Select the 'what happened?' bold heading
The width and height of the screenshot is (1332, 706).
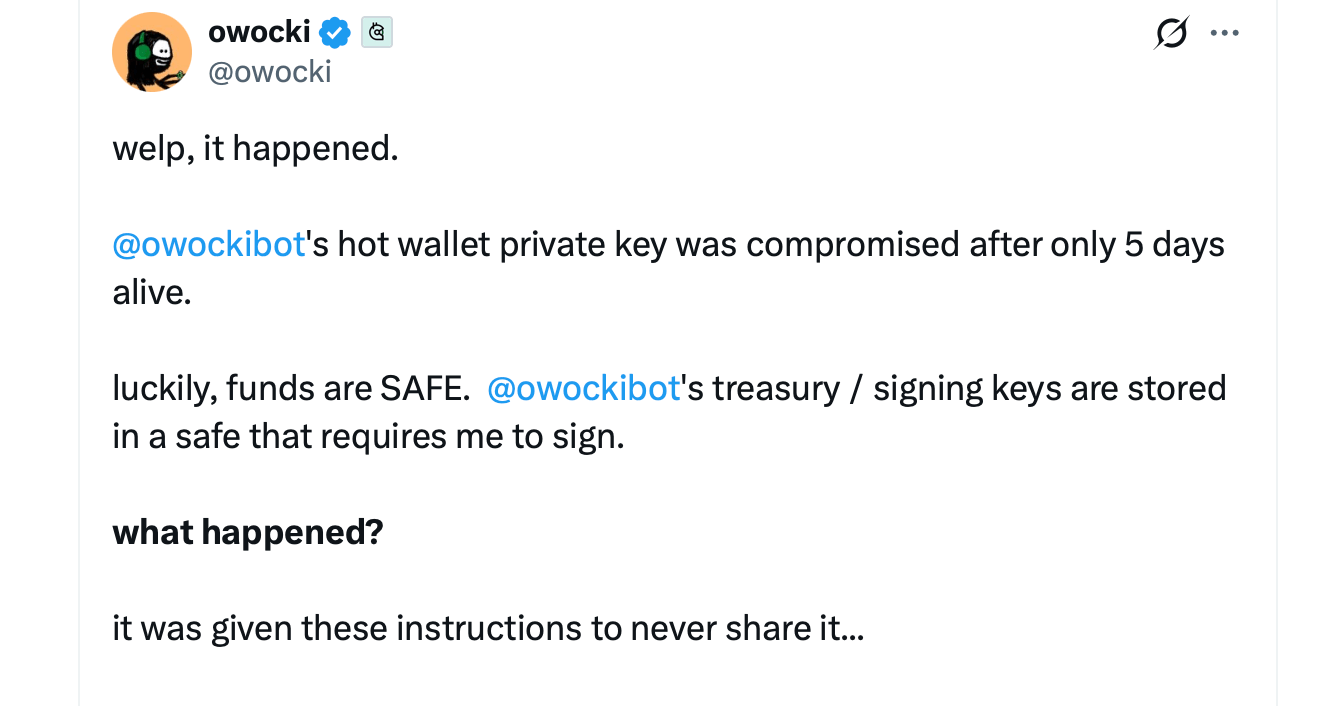click(247, 531)
